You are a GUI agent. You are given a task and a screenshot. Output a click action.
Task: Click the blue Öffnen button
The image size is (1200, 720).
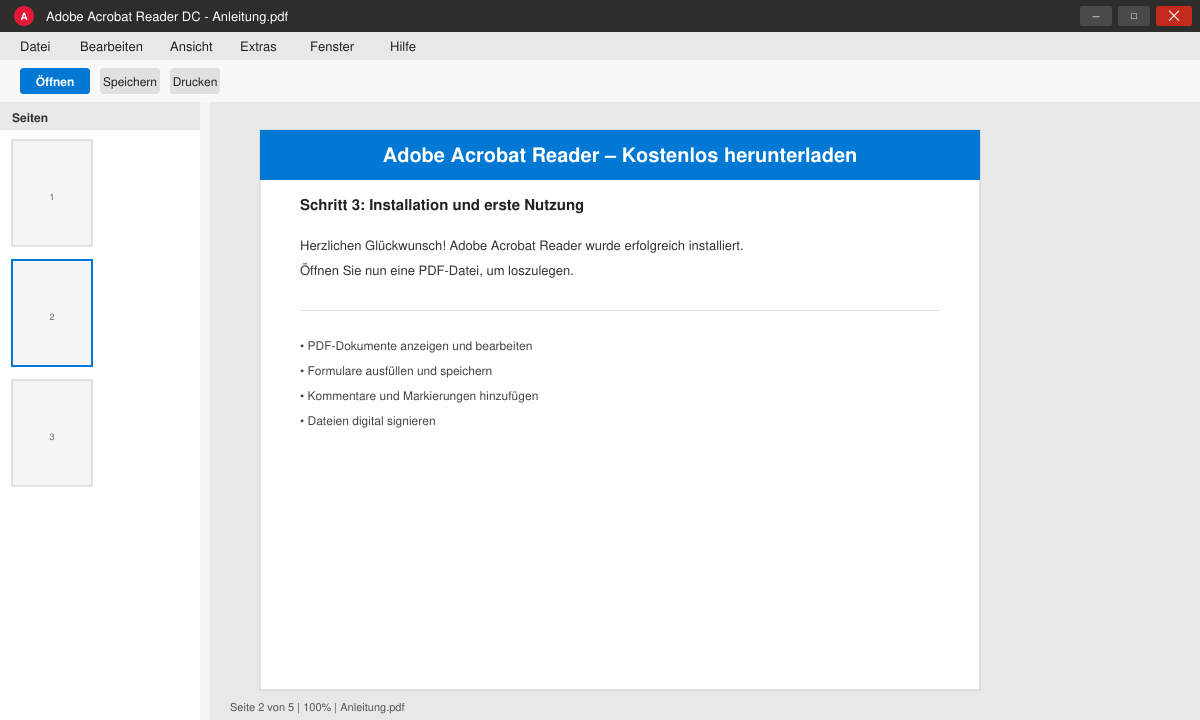(55, 81)
